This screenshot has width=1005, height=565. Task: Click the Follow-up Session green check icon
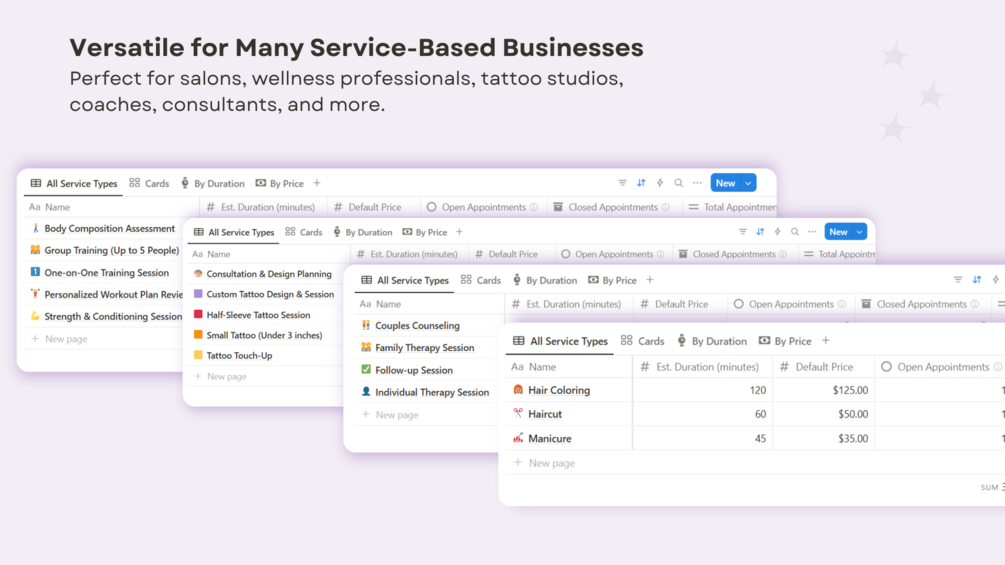click(x=366, y=370)
